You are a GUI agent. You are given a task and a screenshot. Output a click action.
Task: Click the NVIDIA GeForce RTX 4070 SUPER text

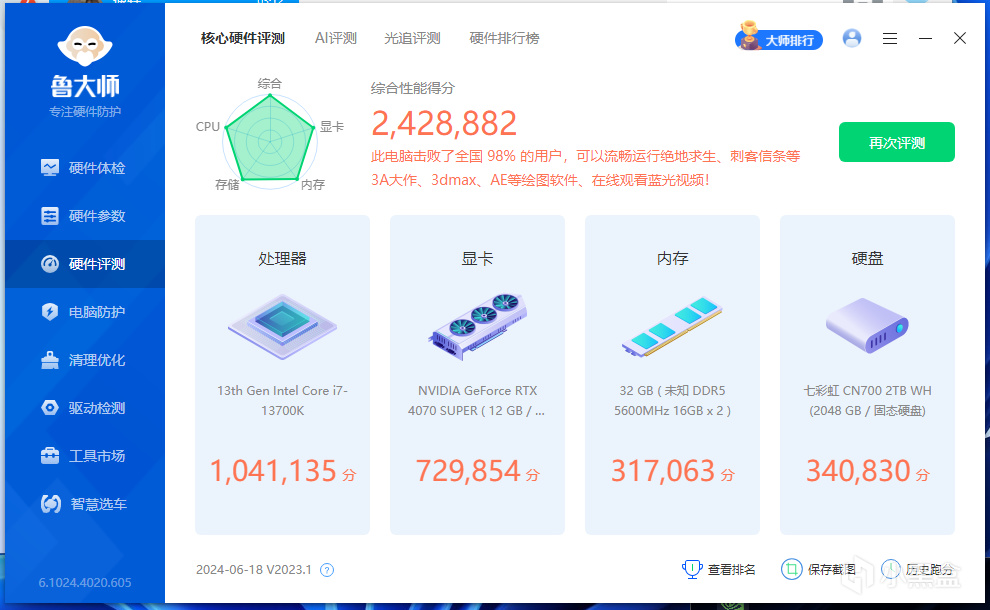tap(477, 400)
